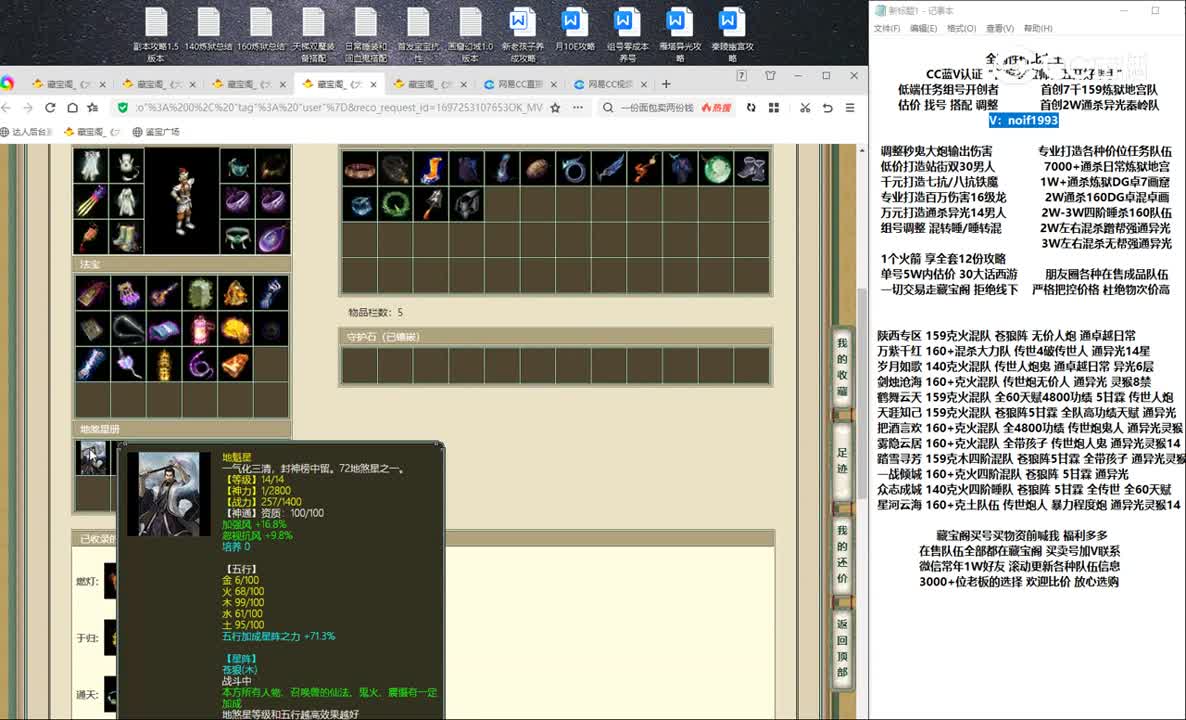
Task: Click Notepad line starting 陕西专区 159克火混队
Action: (1006, 335)
